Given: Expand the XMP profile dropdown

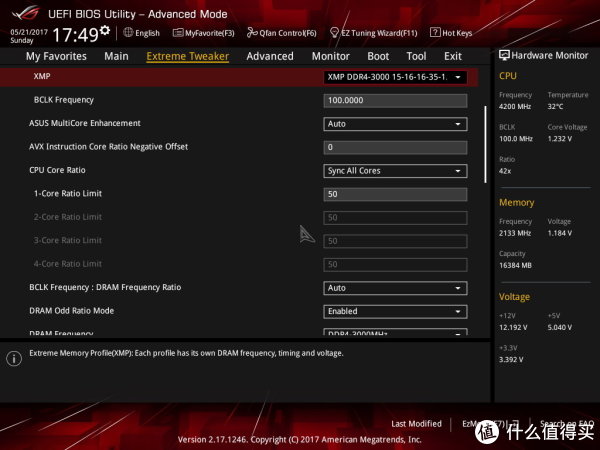Looking at the screenshot, I should (395, 77).
